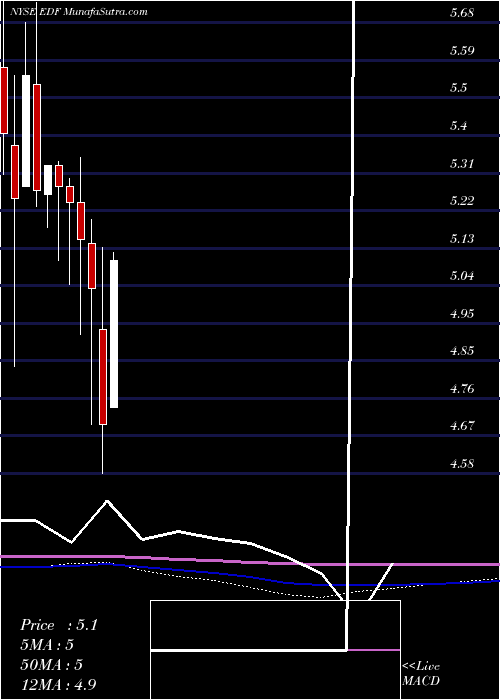Click the 12MA : 4.9 readout

coord(59,684)
